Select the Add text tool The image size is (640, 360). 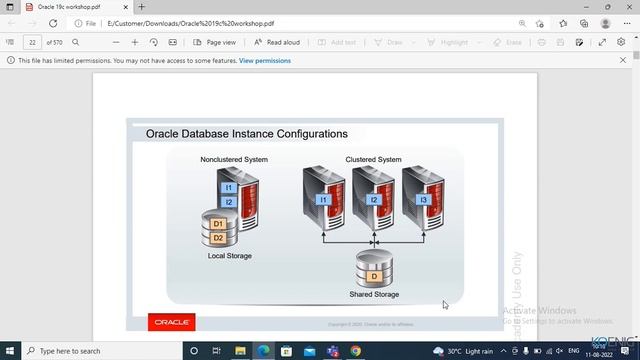[337, 42]
